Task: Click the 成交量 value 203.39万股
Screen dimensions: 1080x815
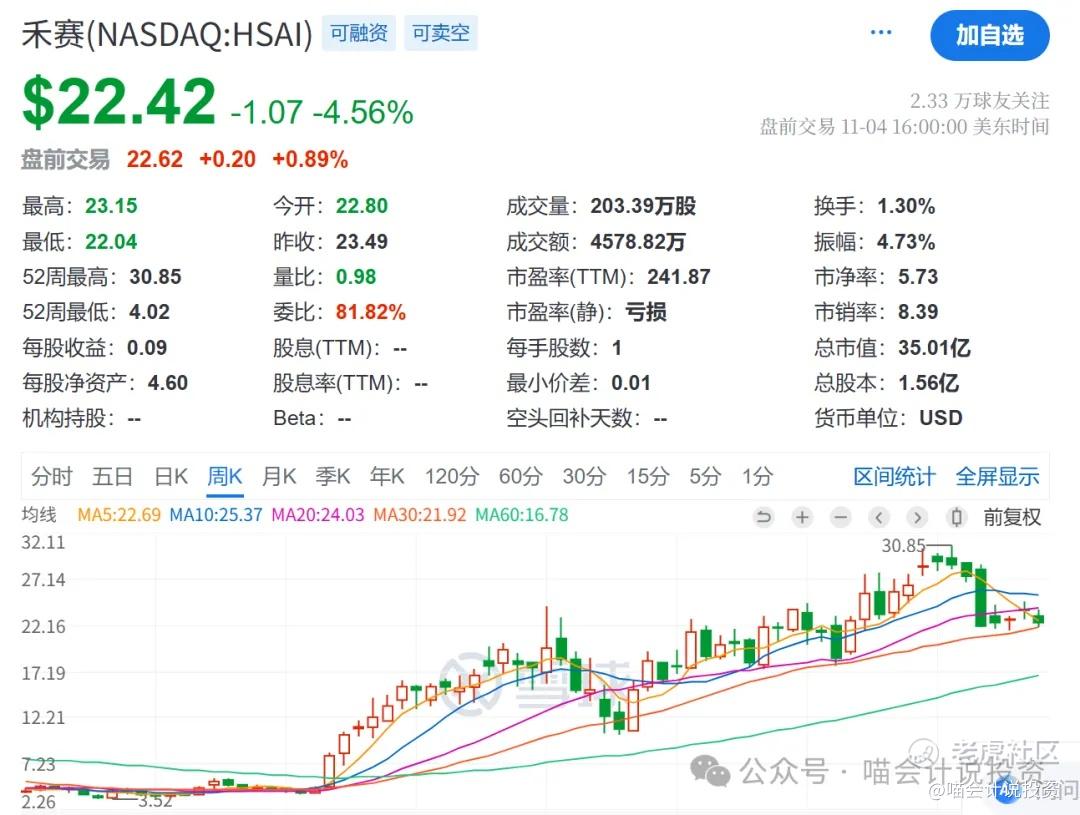Action: (x=643, y=205)
